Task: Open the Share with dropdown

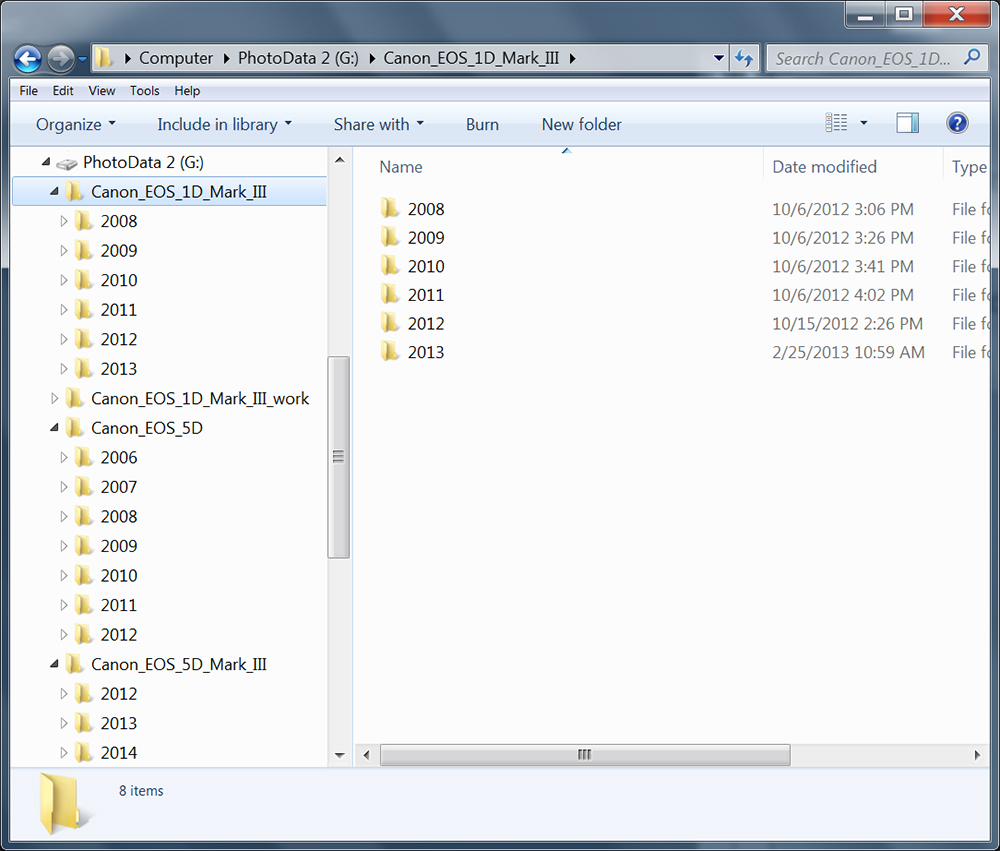Action: [x=379, y=124]
